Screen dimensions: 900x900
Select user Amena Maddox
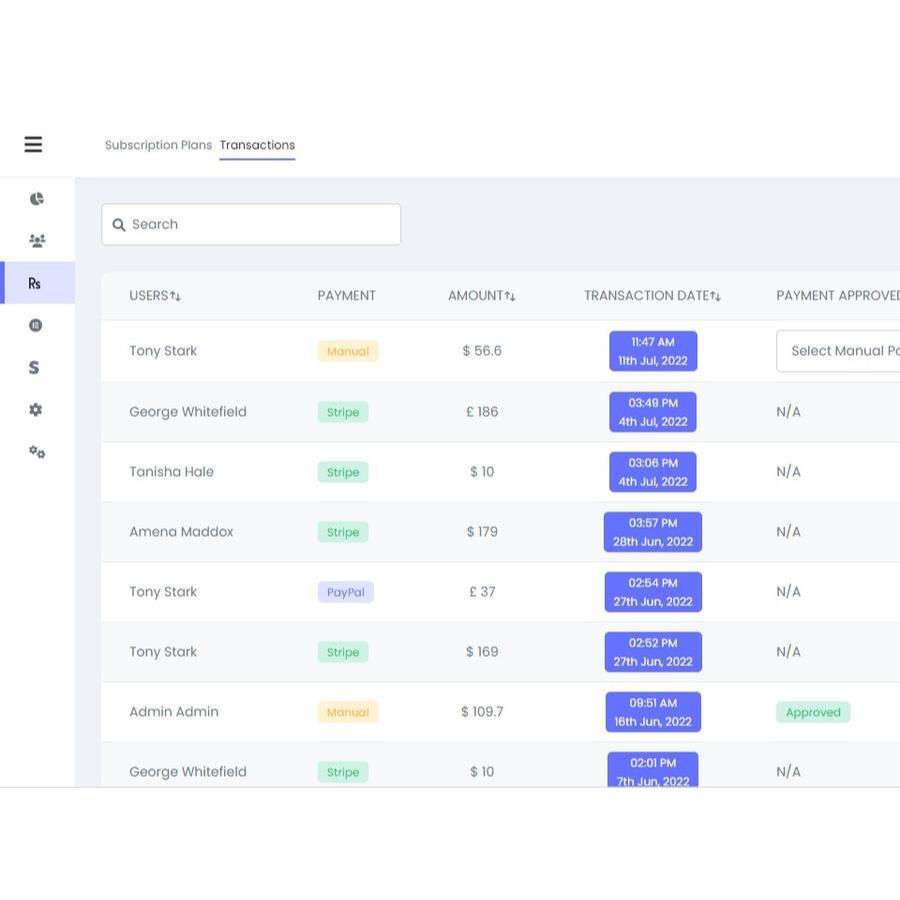[x=181, y=532]
